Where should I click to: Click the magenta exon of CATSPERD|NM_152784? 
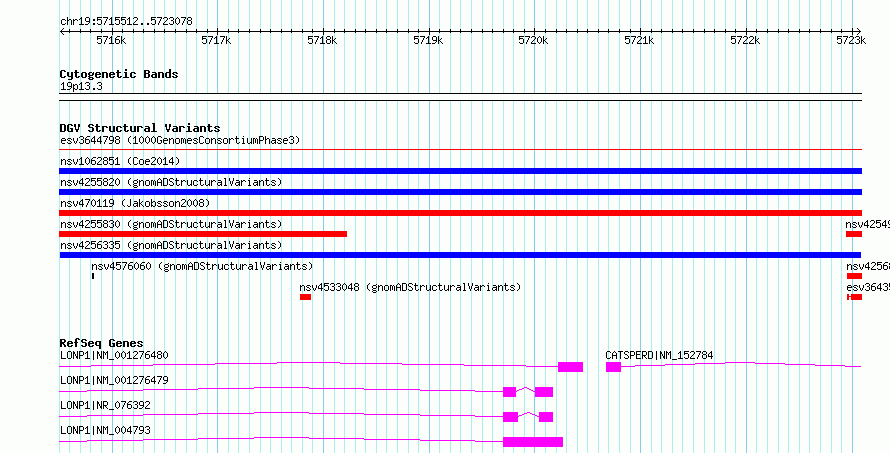tap(613, 367)
